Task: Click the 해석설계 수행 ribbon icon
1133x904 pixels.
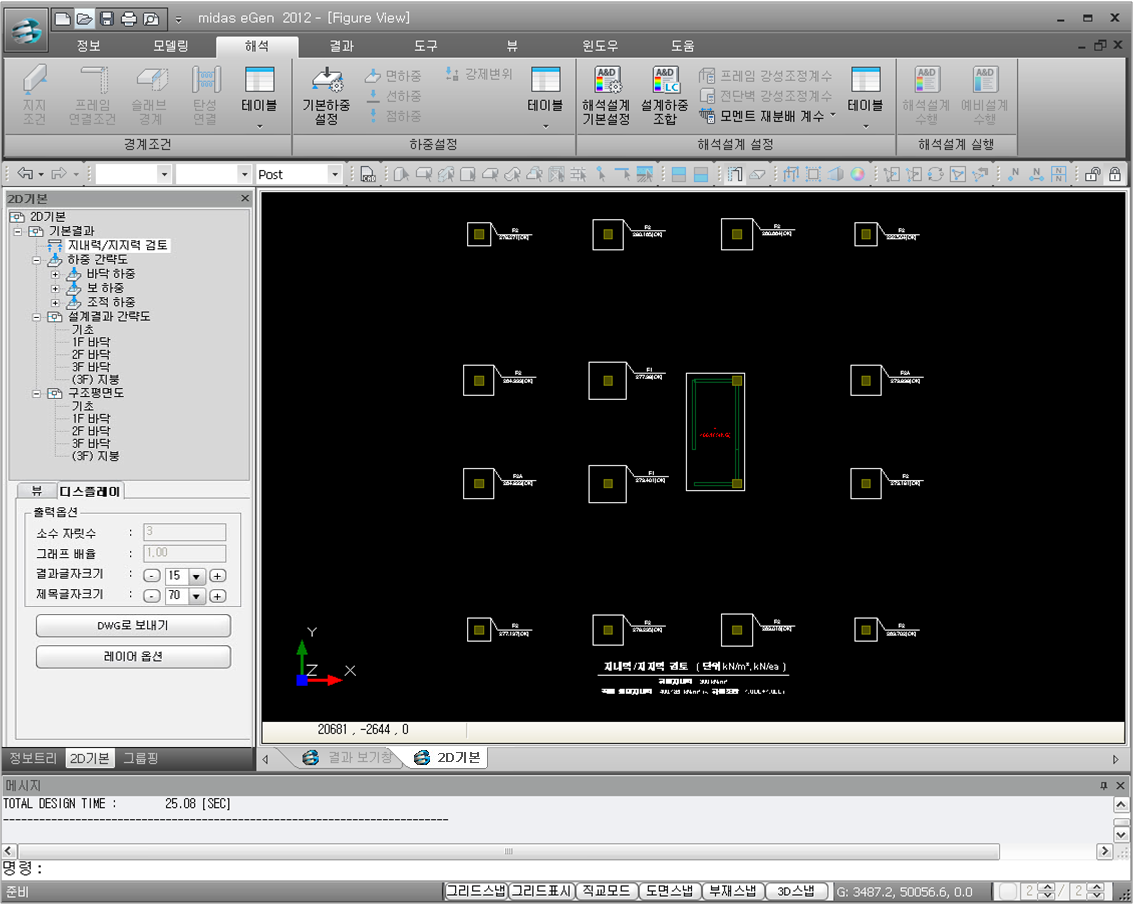Action: click(x=926, y=97)
